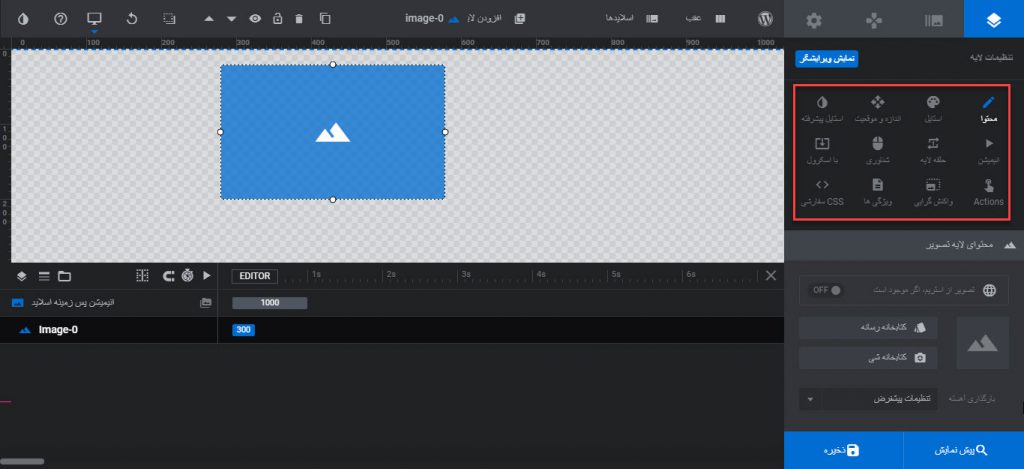Select the Attributes (ویژگی ها) document section
Viewport: 1024px width, 469px height.
878,193
